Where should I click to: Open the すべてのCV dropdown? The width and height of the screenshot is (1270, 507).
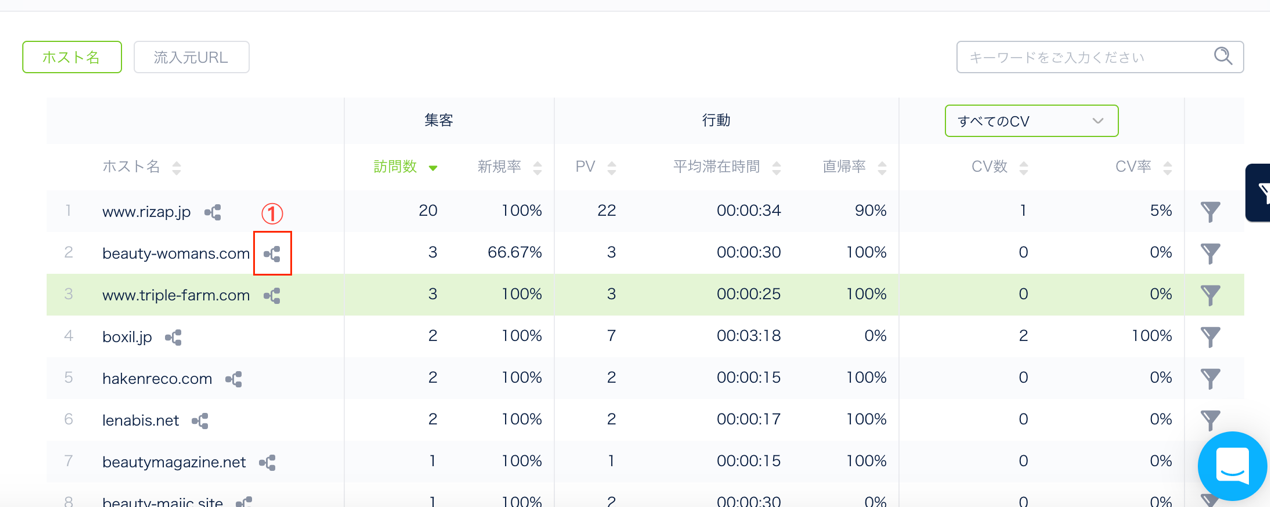1030,121
